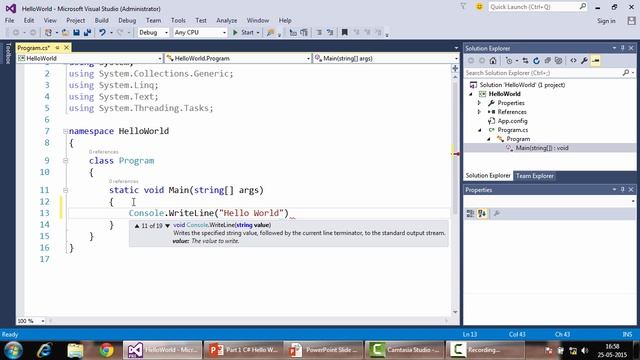Switch to the Team Explorer tab

(x=535, y=176)
